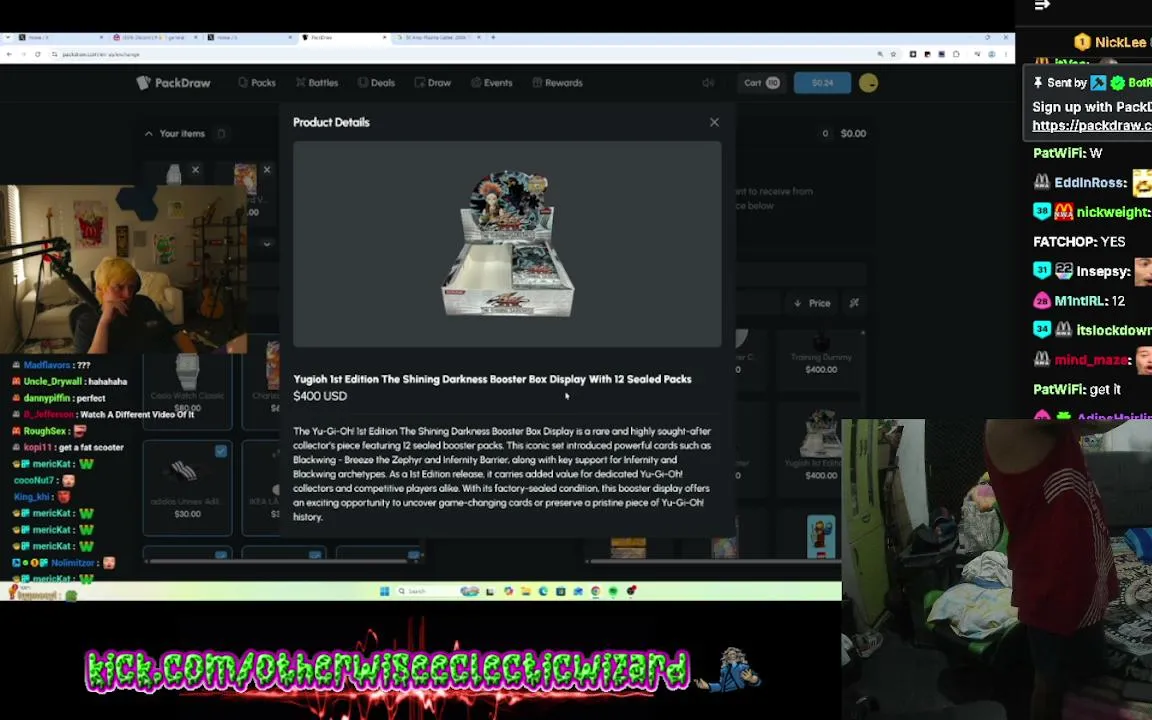The width and height of the screenshot is (1152, 720).
Task: Open the Rewards menu item
Action: point(558,83)
